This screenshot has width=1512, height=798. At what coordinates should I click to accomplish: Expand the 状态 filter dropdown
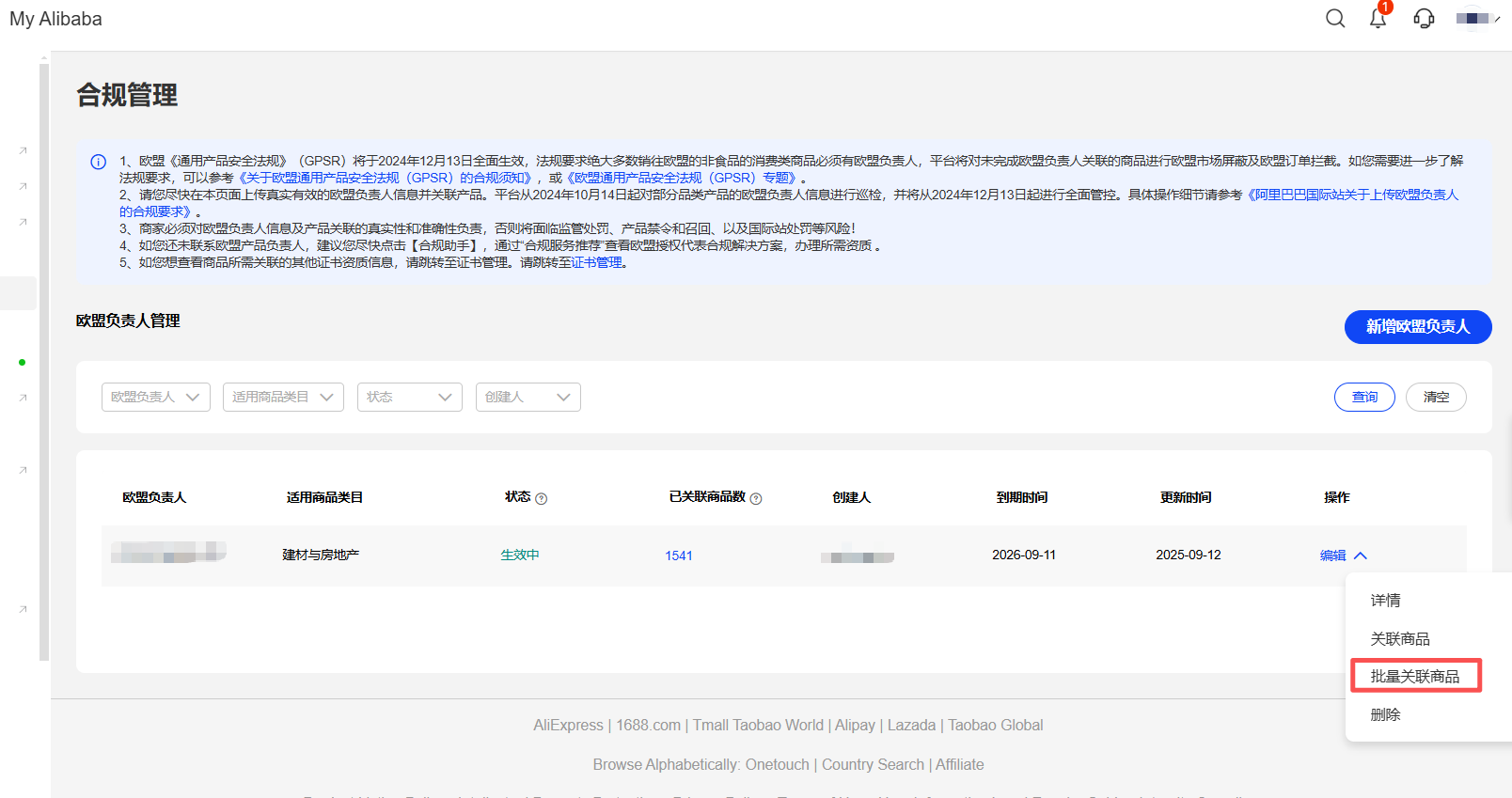pos(409,397)
